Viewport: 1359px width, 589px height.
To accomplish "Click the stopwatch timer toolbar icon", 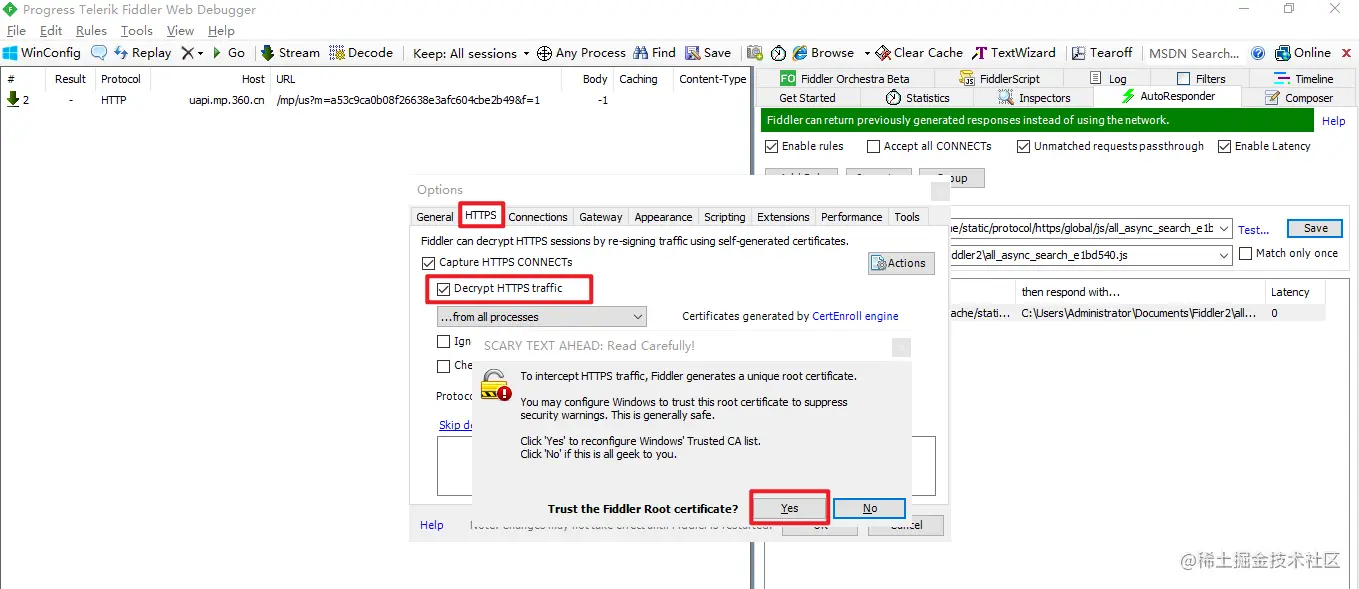I will click(x=778, y=53).
